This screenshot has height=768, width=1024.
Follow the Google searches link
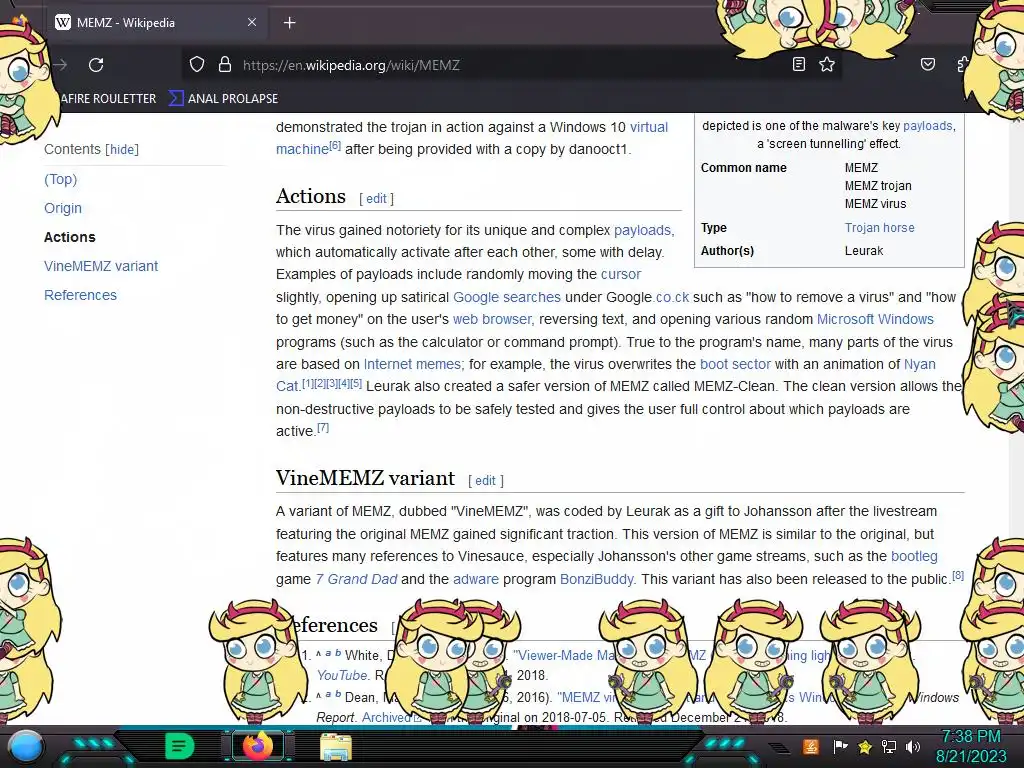[507, 297]
